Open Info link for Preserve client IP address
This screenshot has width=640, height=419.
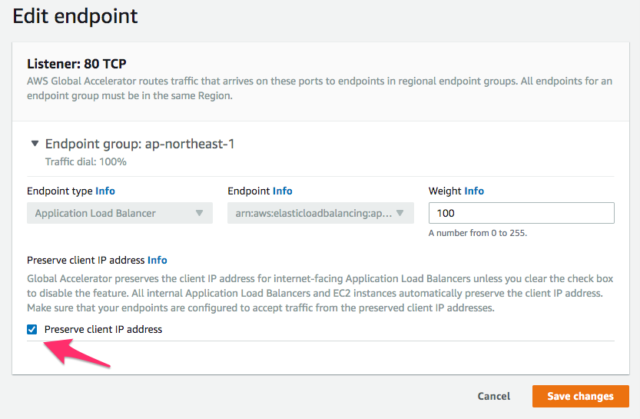pyautogui.click(x=157, y=260)
